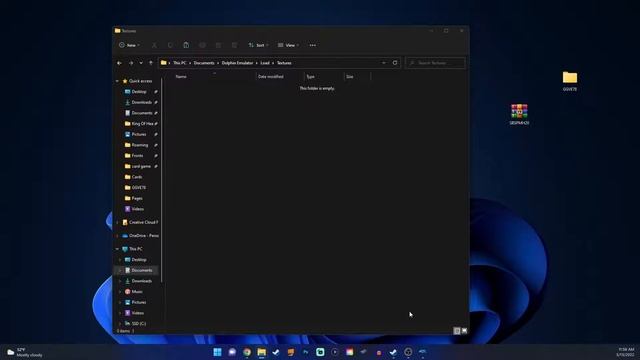Click Documents in the address path
The height and width of the screenshot is (360, 640).
(x=204, y=63)
